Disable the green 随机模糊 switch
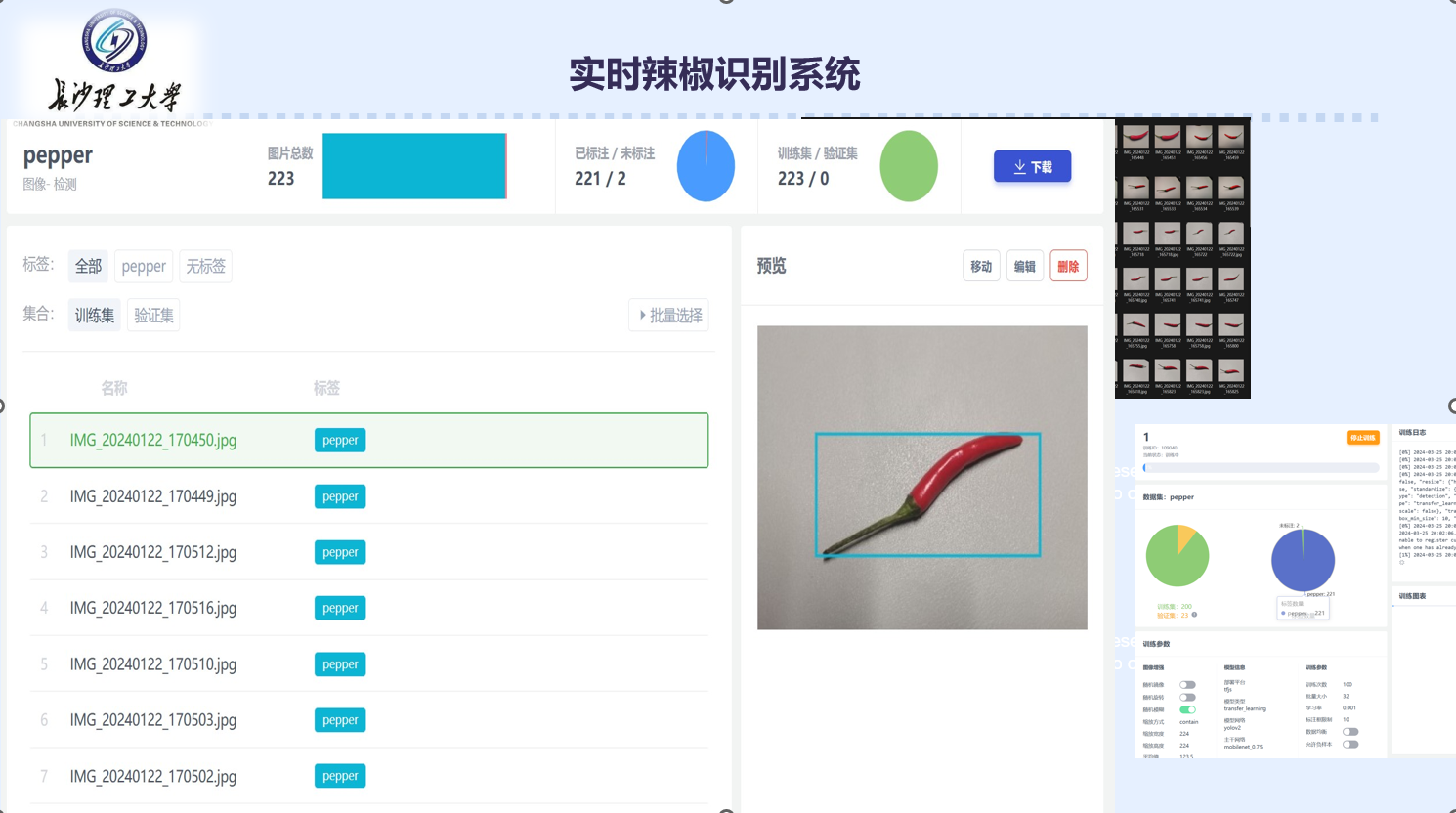This screenshot has height=813, width=1456. pyautogui.click(x=1187, y=709)
